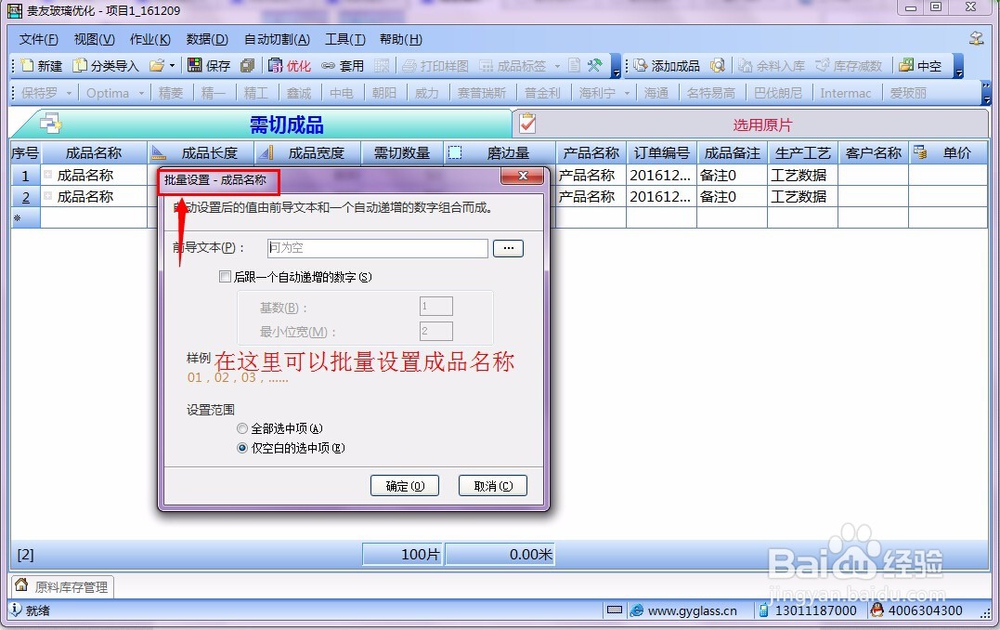Click the 添加成品 add icon

[640, 66]
